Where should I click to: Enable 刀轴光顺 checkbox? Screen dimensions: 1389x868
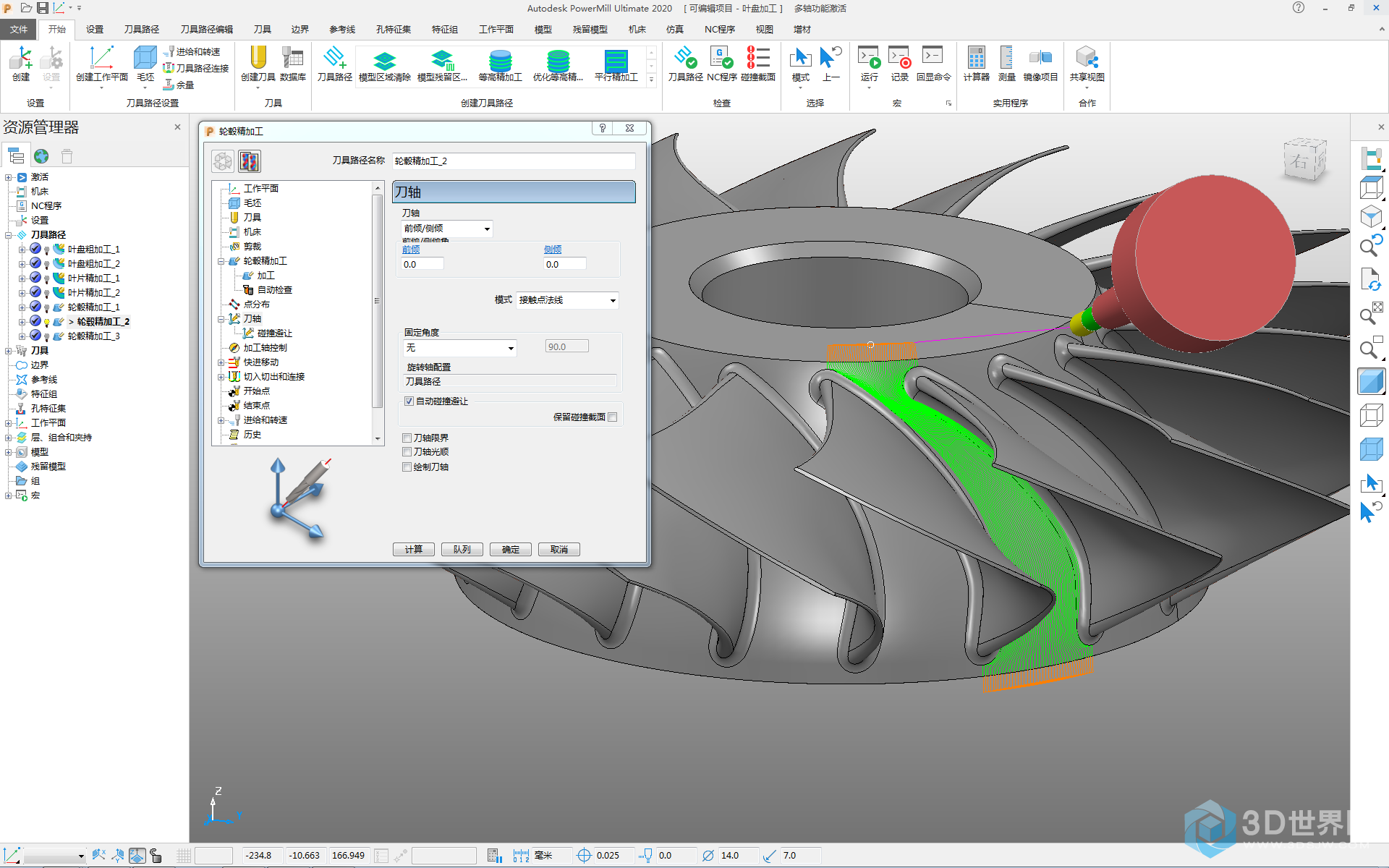[x=407, y=452]
